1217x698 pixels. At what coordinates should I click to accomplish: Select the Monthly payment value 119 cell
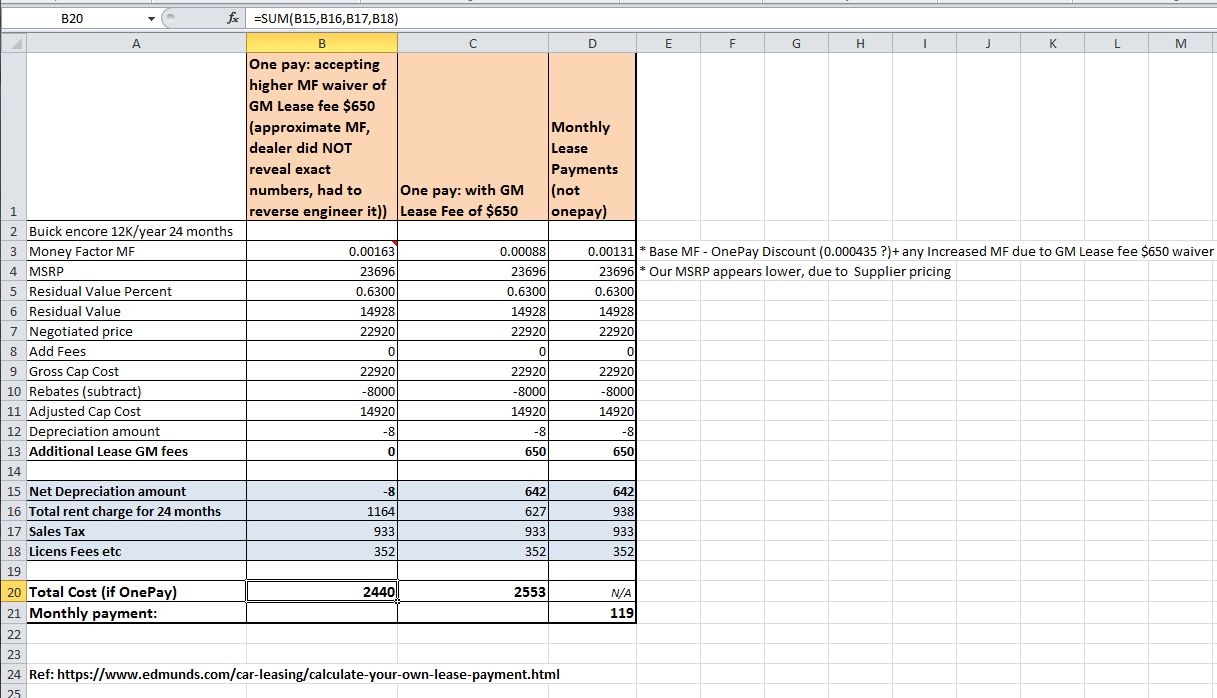pyautogui.click(x=592, y=613)
